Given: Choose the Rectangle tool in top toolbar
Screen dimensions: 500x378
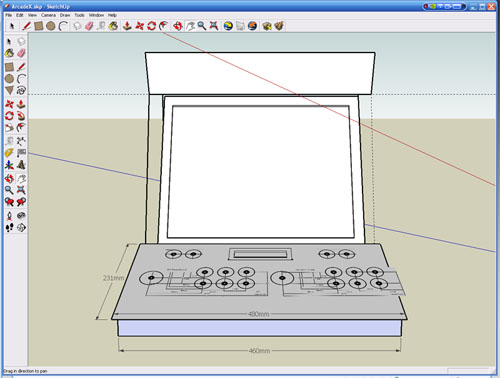Looking at the screenshot, I should point(39,26).
